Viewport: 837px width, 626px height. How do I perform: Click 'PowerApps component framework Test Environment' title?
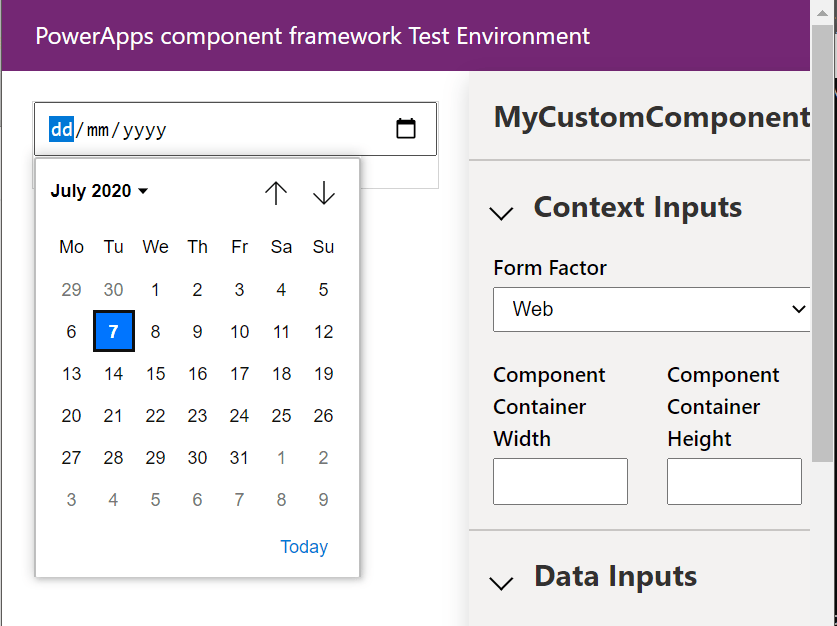click(312, 36)
